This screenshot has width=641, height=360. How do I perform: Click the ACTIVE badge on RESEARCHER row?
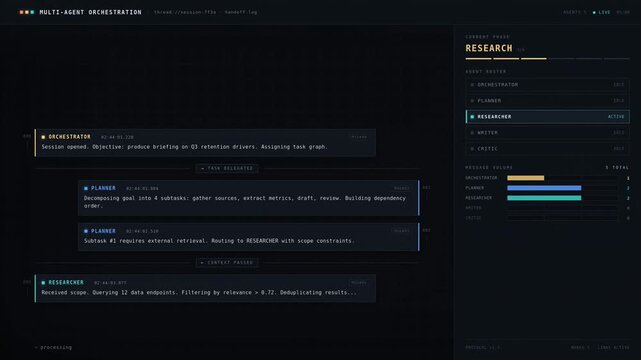click(616, 117)
